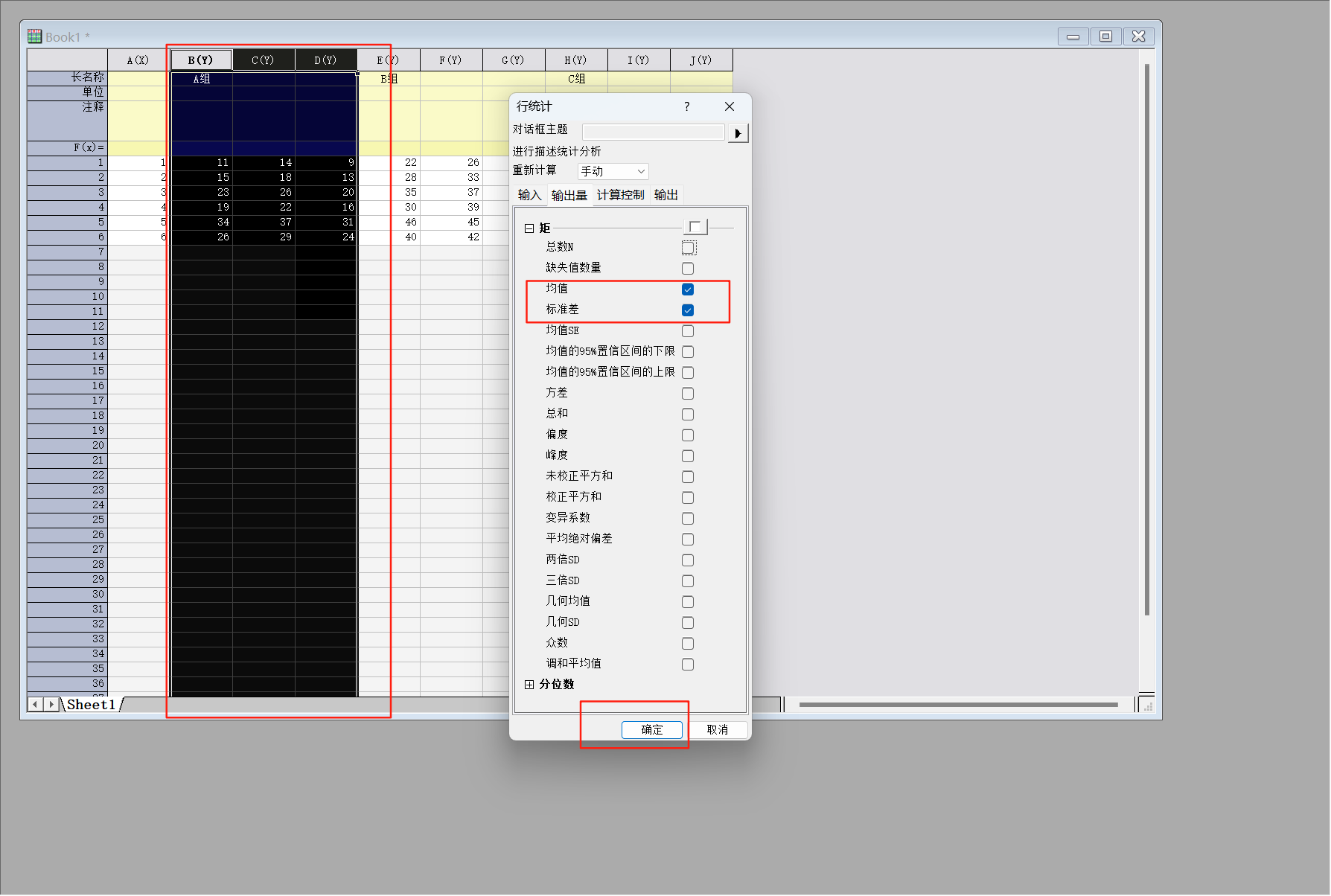Select column A(X) header

click(x=138, y=60)
